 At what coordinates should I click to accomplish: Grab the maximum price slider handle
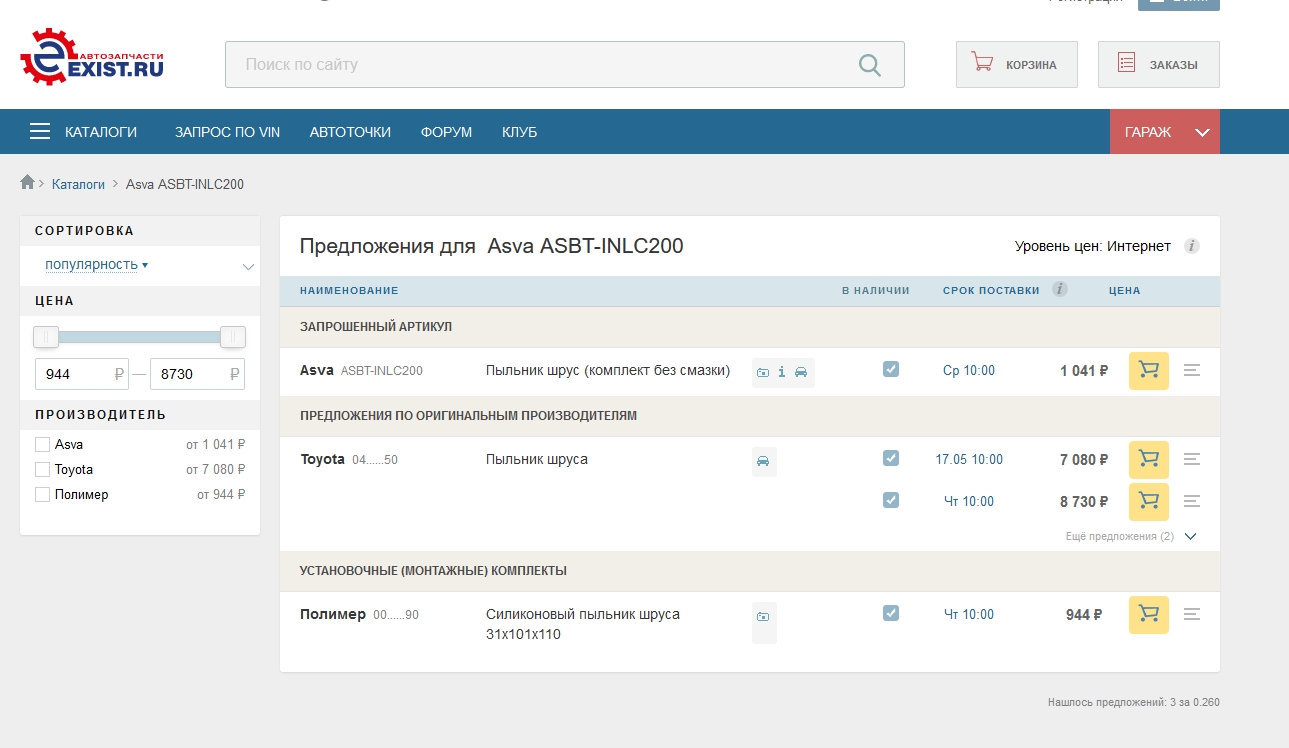[233, 337]
